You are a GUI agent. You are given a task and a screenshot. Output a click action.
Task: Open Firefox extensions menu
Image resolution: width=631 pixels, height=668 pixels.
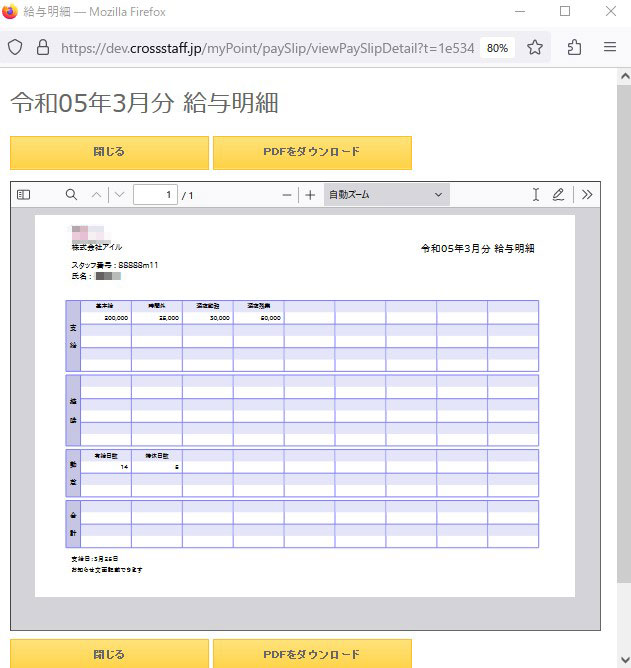click(574, 48)
